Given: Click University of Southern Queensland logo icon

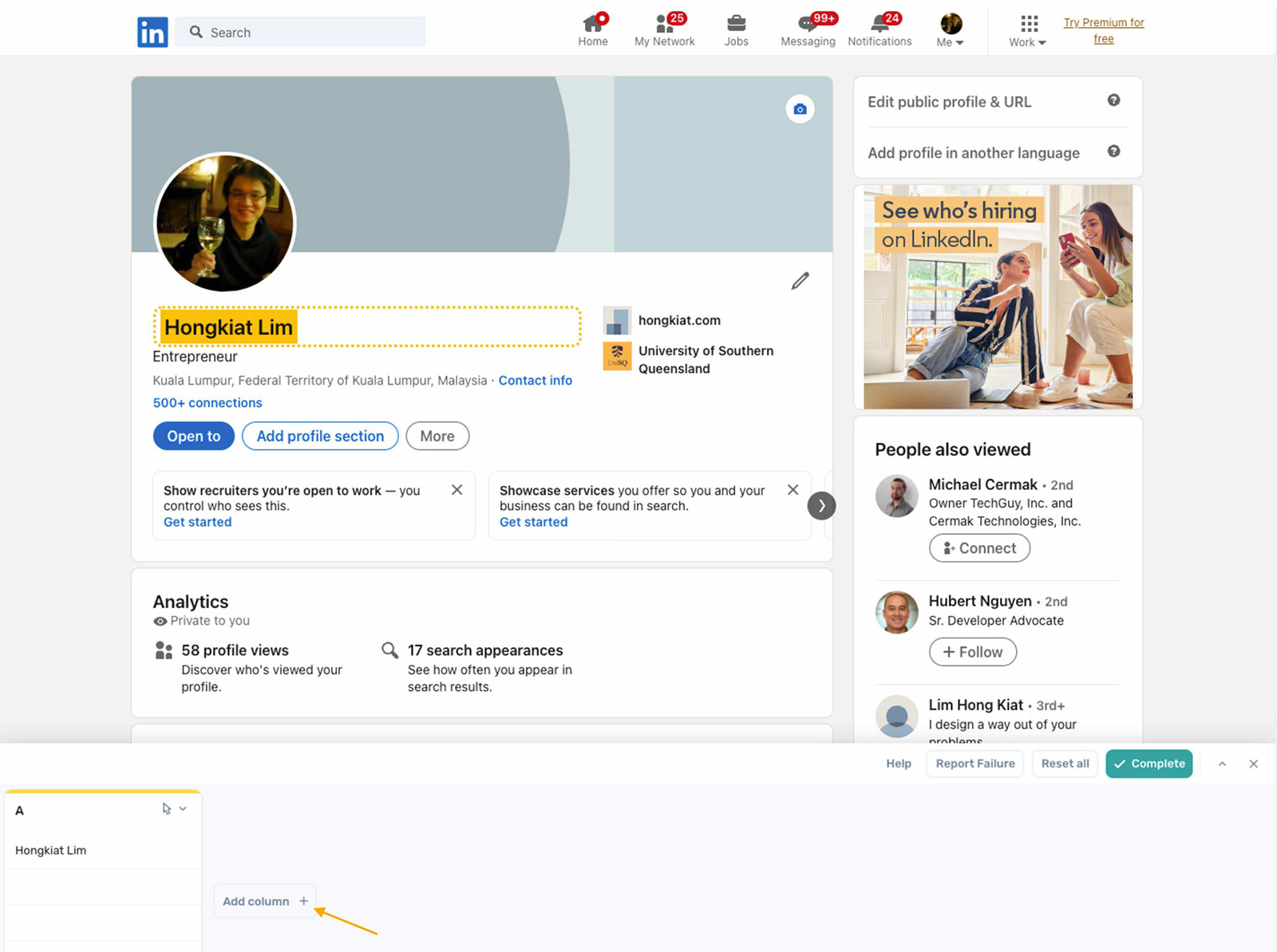Looking at the screenshot, I should click(617, 357).
